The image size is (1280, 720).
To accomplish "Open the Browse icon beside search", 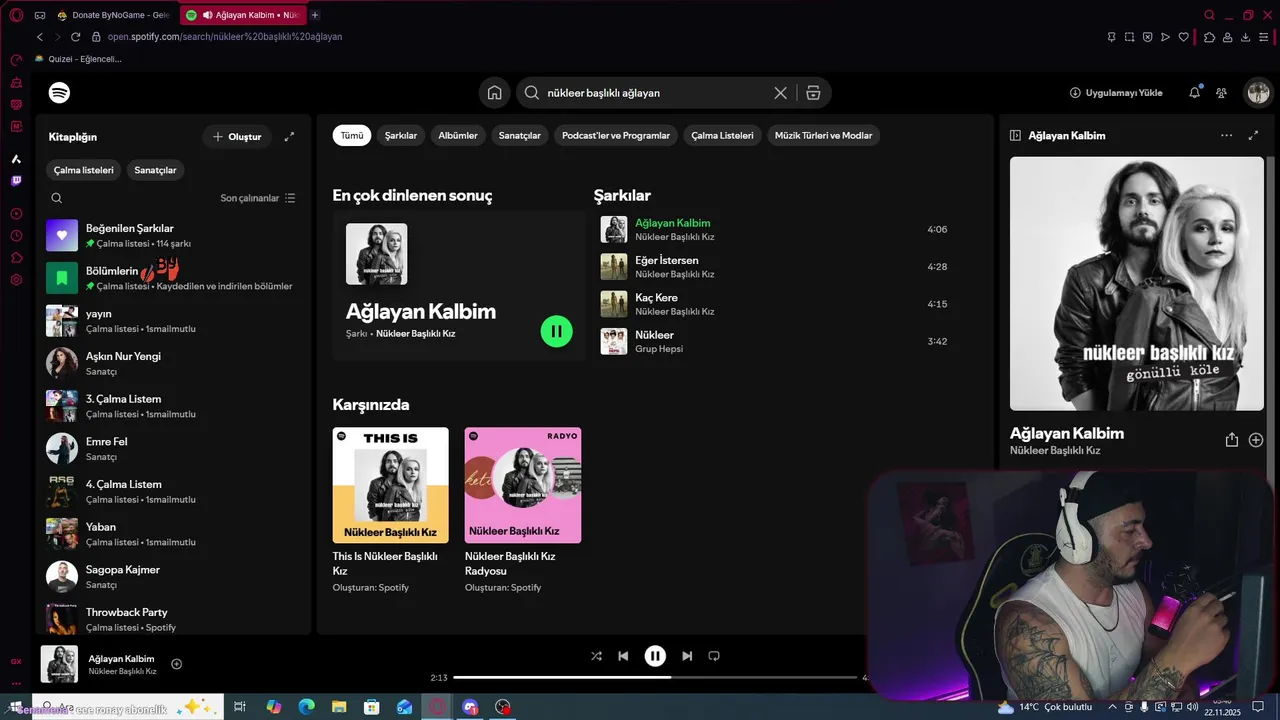I will pos(813,93).
